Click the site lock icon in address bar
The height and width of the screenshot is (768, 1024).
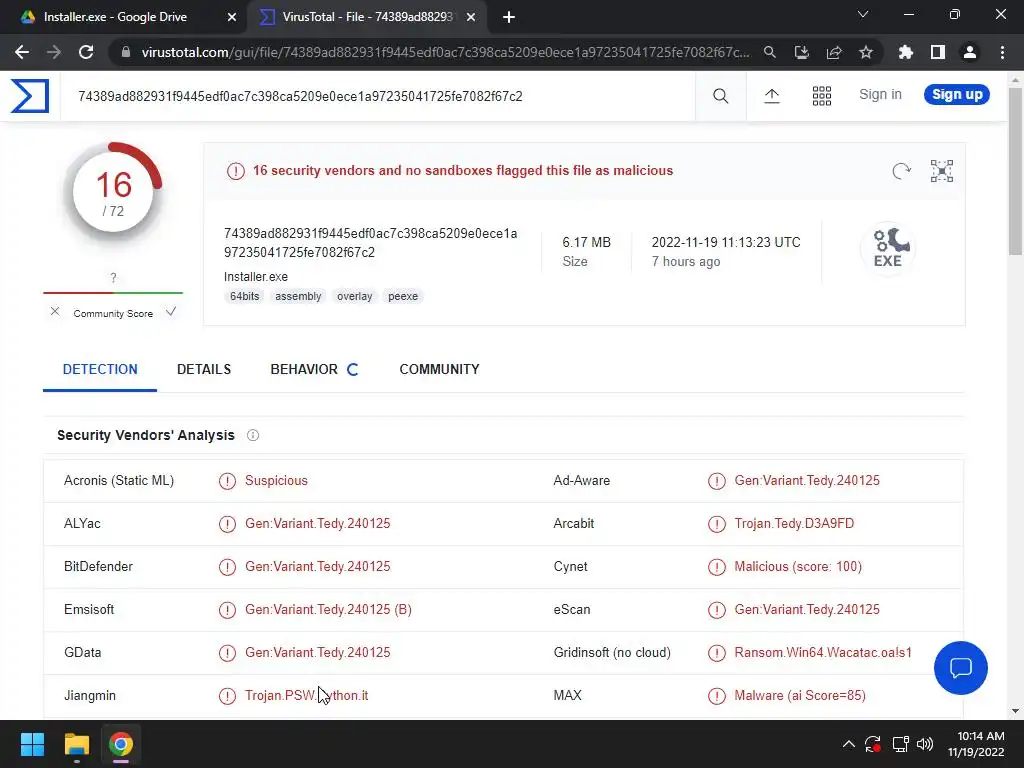click(126, 52)
